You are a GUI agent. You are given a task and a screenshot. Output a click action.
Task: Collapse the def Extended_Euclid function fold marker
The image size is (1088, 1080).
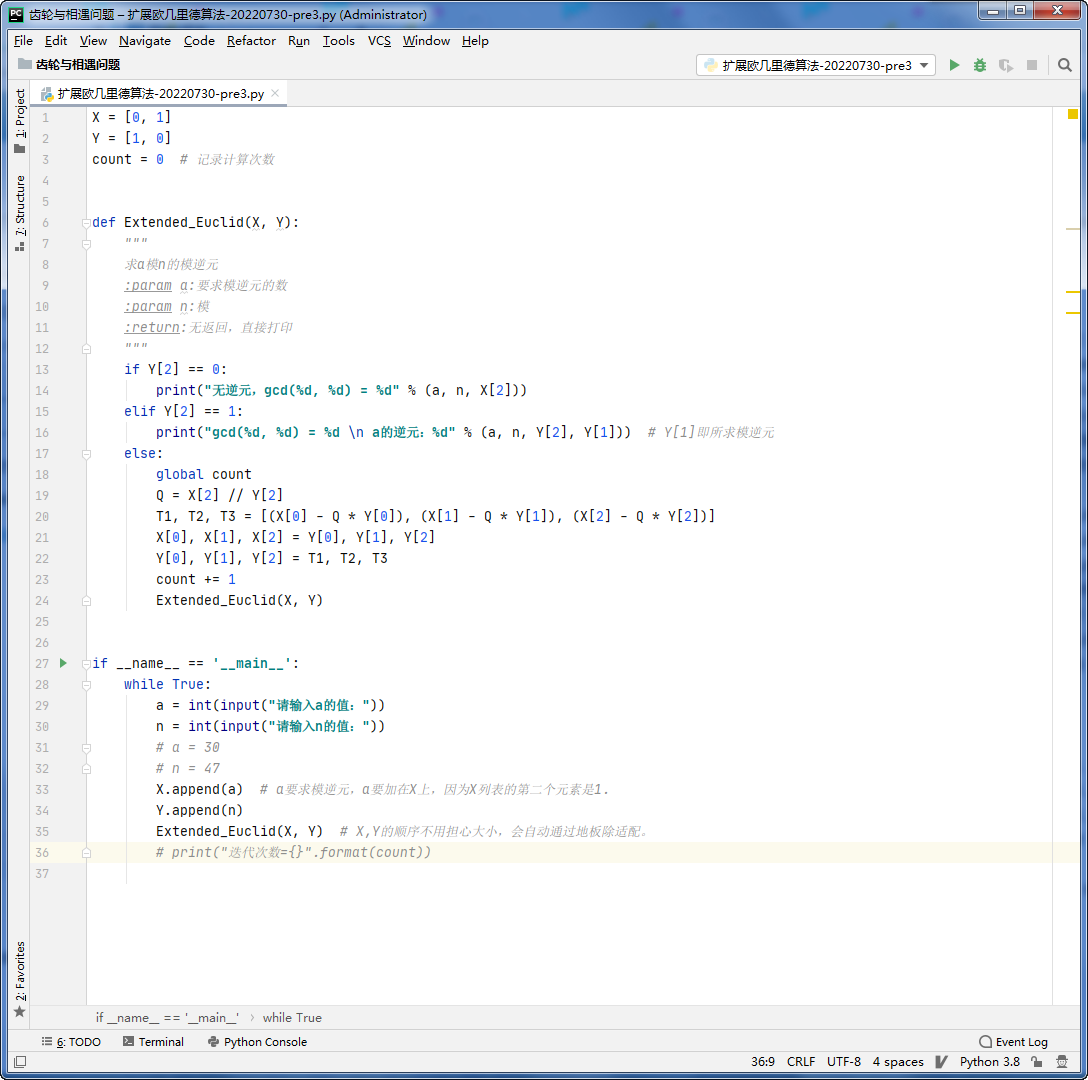[x=86, y=223]
